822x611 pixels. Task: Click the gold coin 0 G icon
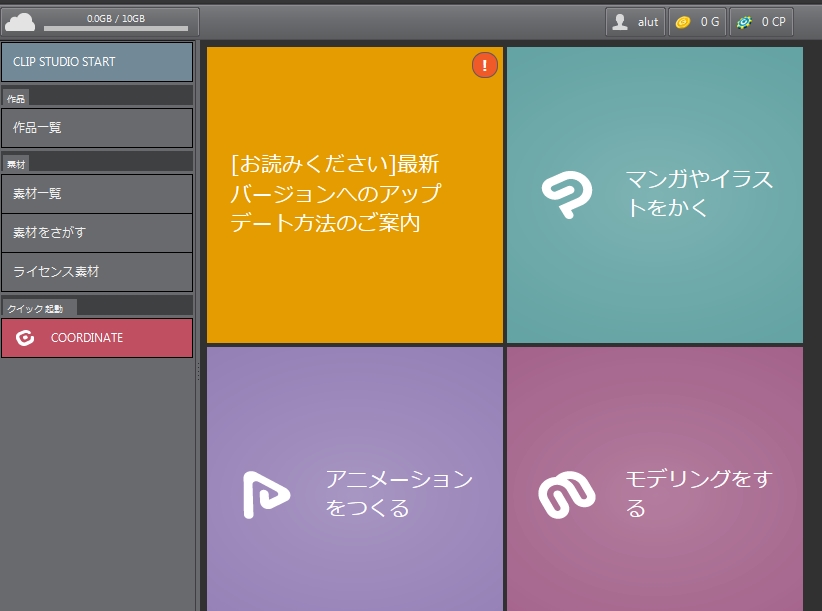pyautogui.click(x=682, y=22)
